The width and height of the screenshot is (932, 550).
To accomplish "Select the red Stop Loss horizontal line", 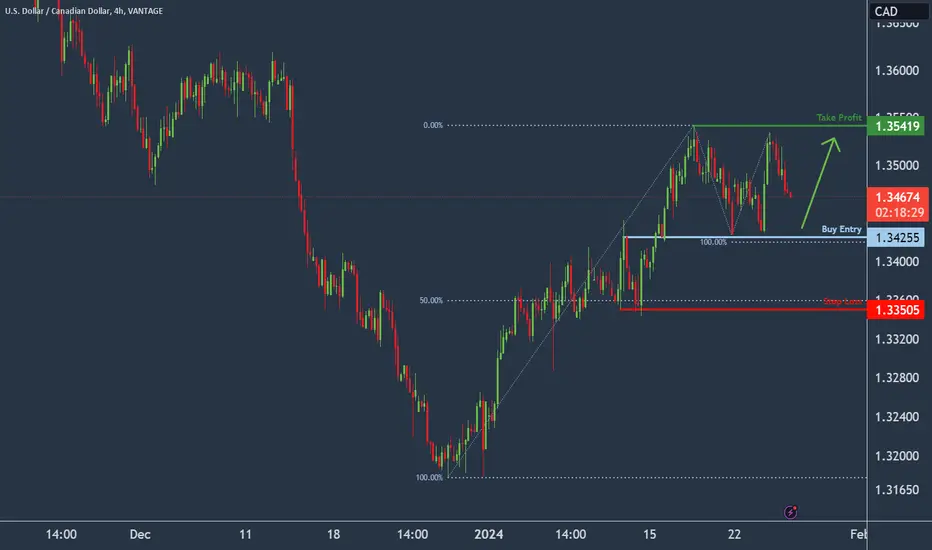I will (x=743, y=309).
